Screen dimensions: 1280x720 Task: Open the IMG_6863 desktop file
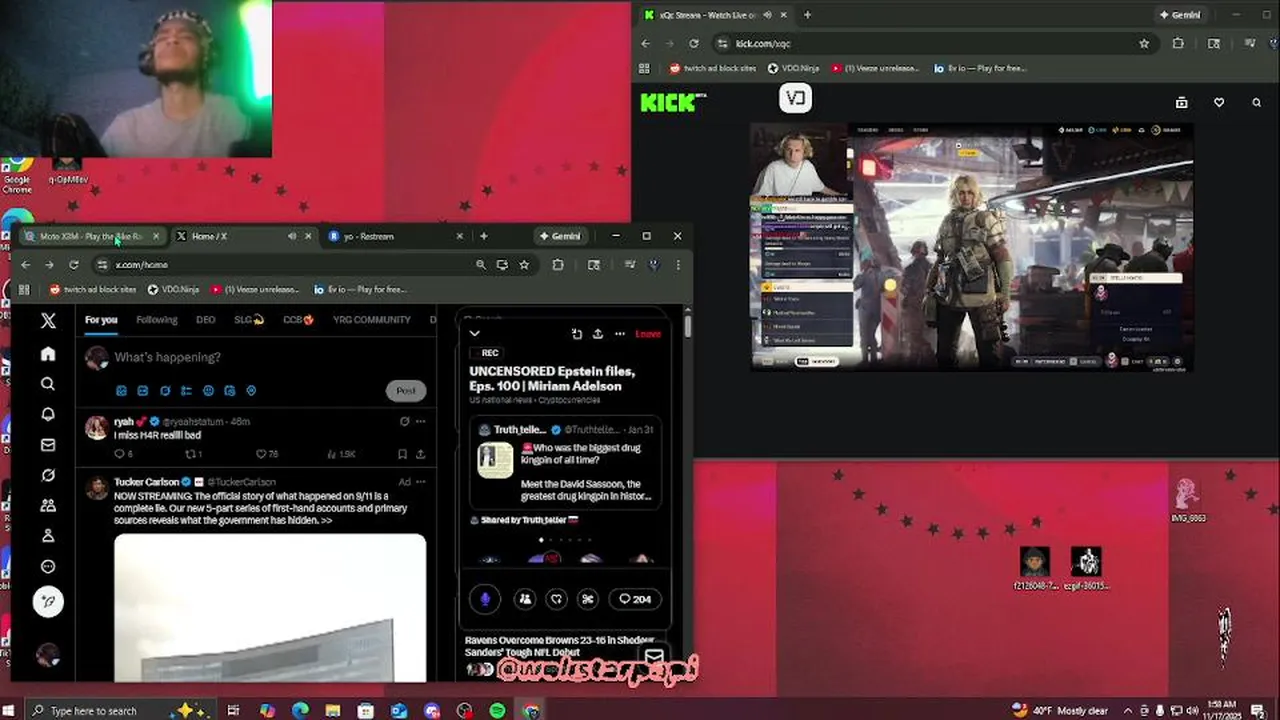tap(1188, 500)
